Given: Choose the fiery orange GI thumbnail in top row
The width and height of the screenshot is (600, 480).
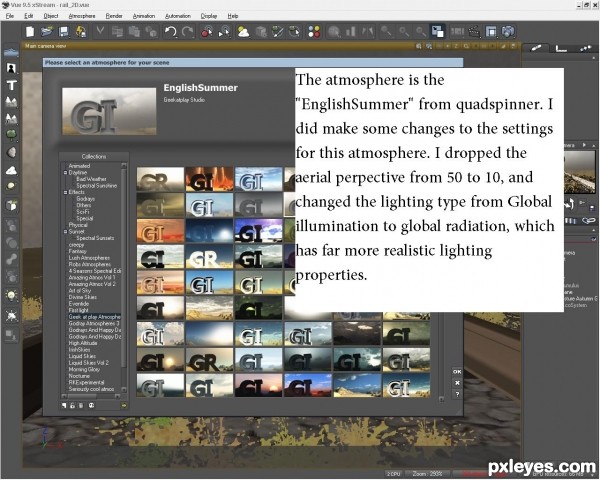Looking at the screenshot, I should (209, 179).
